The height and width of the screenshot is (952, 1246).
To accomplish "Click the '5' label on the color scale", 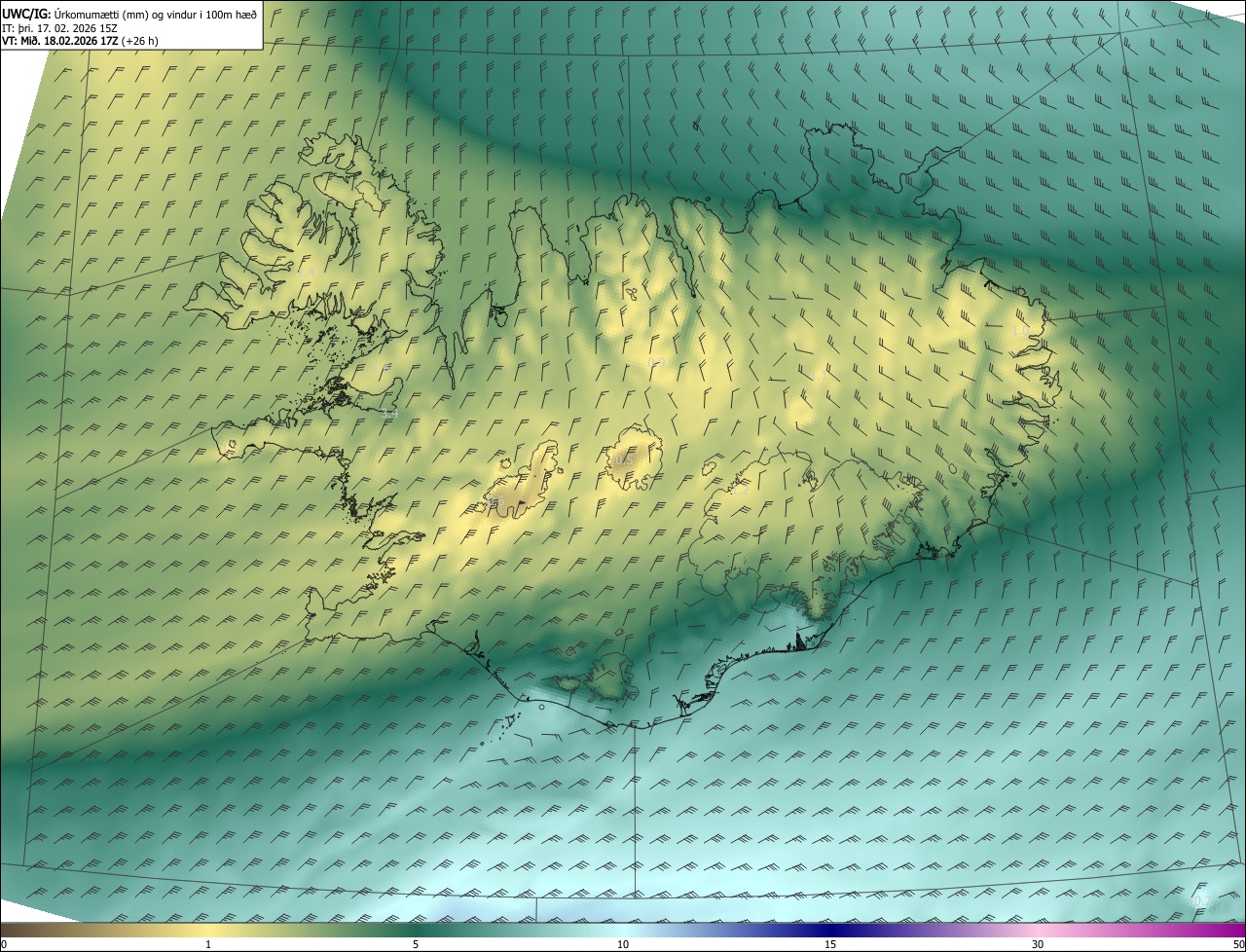I will click(416, 944).
